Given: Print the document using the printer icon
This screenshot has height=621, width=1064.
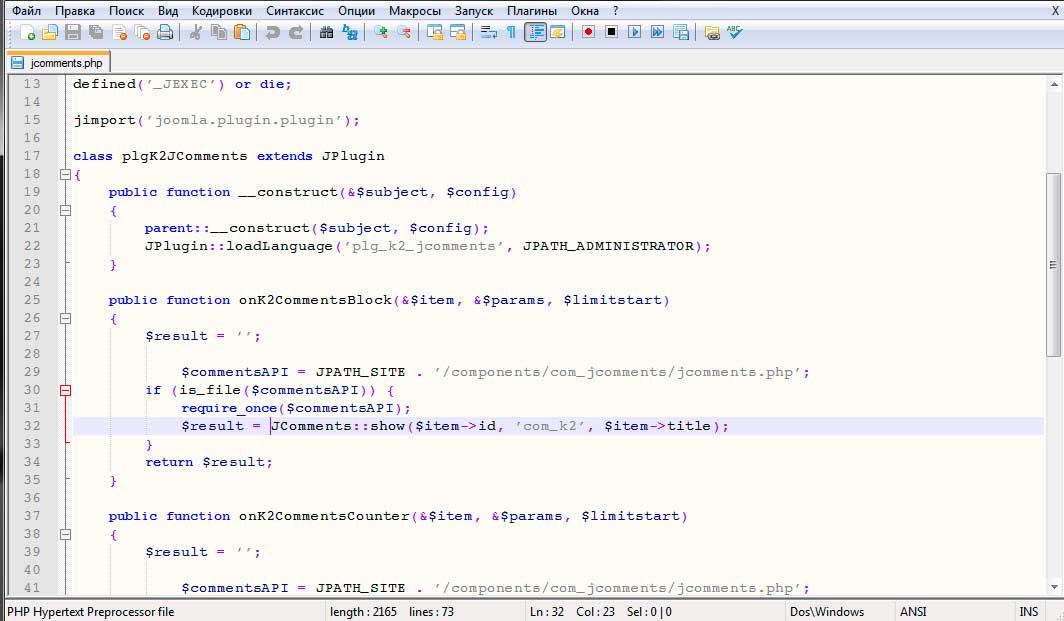Looking at the screenshot, I should point(165,32).
